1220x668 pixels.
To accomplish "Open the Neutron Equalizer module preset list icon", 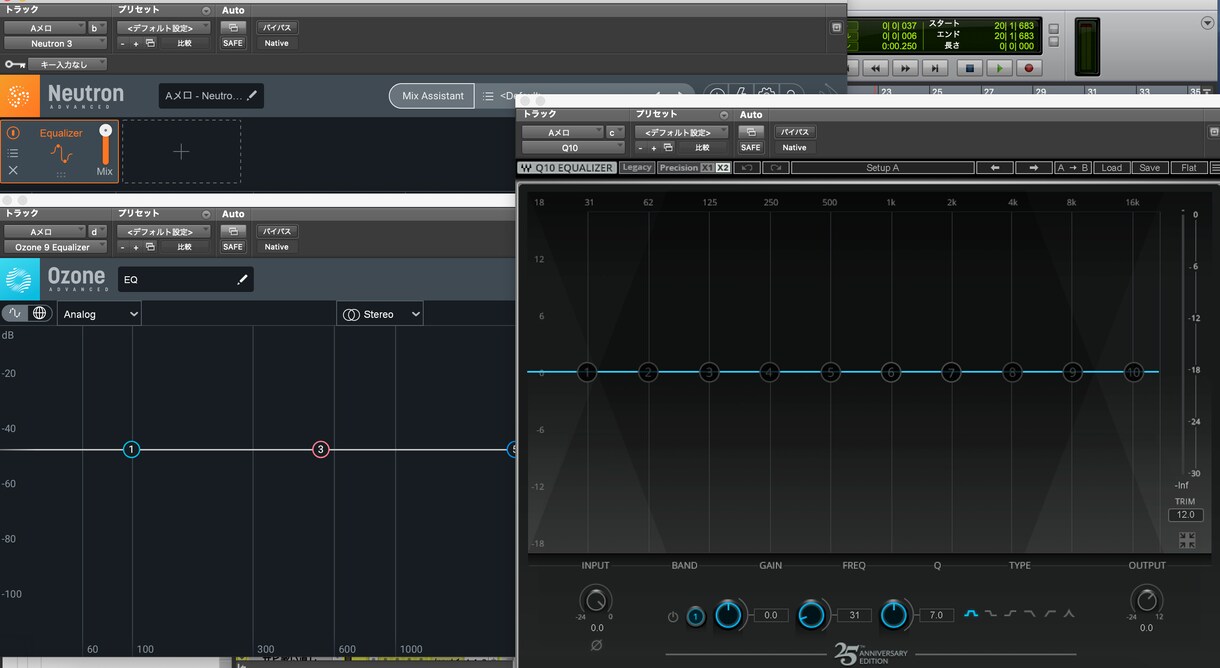I will [13, 153].
